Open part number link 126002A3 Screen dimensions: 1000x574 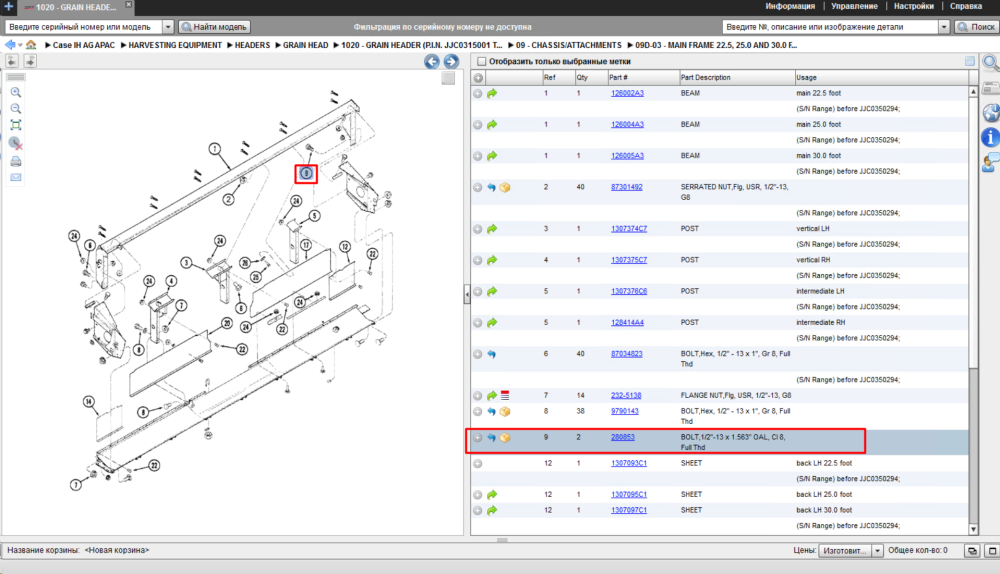(x=628, y=93)
